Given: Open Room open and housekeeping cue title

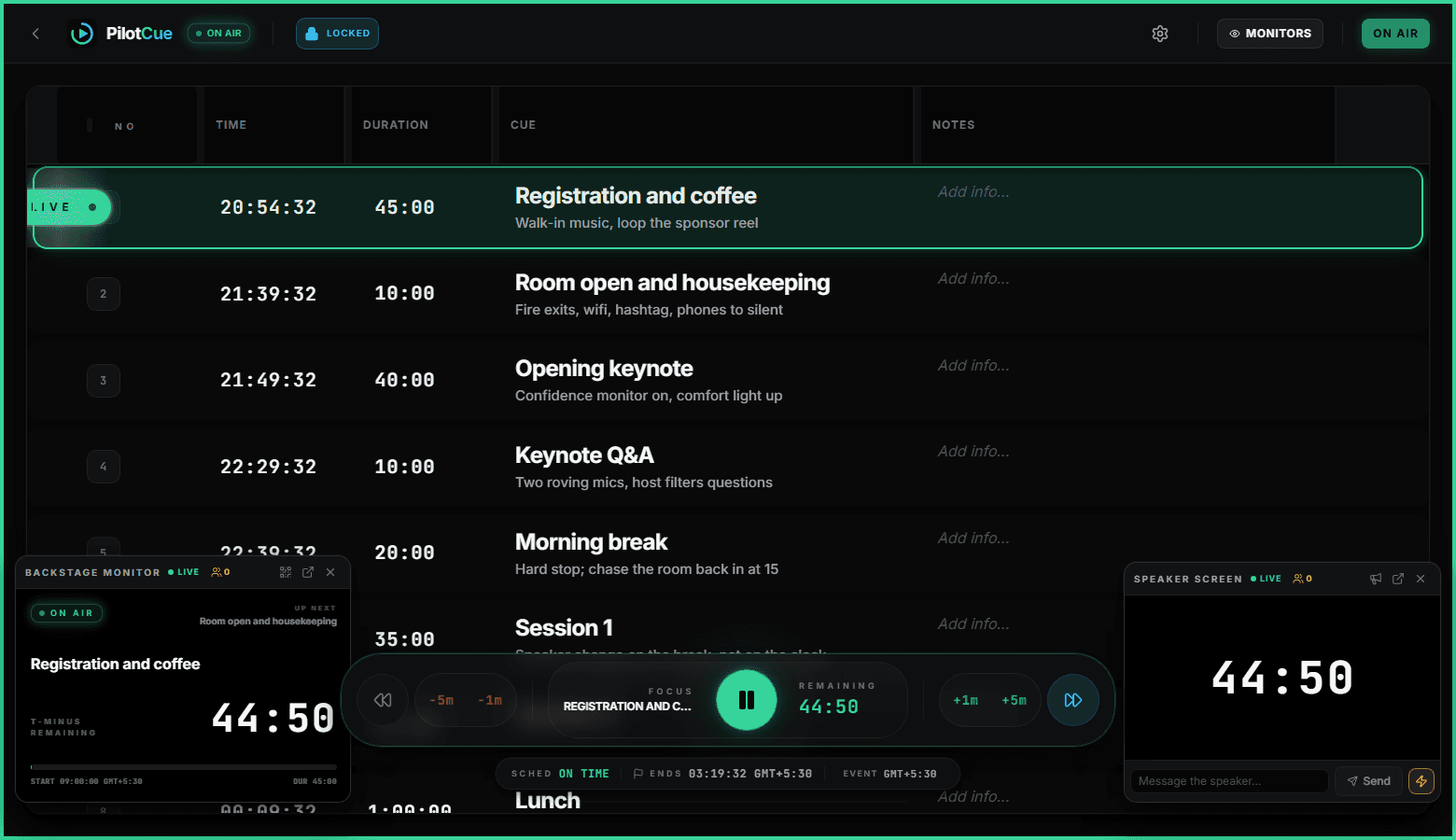Looking at the screenshot, I should pyautogui.click(x=672, y=283).
